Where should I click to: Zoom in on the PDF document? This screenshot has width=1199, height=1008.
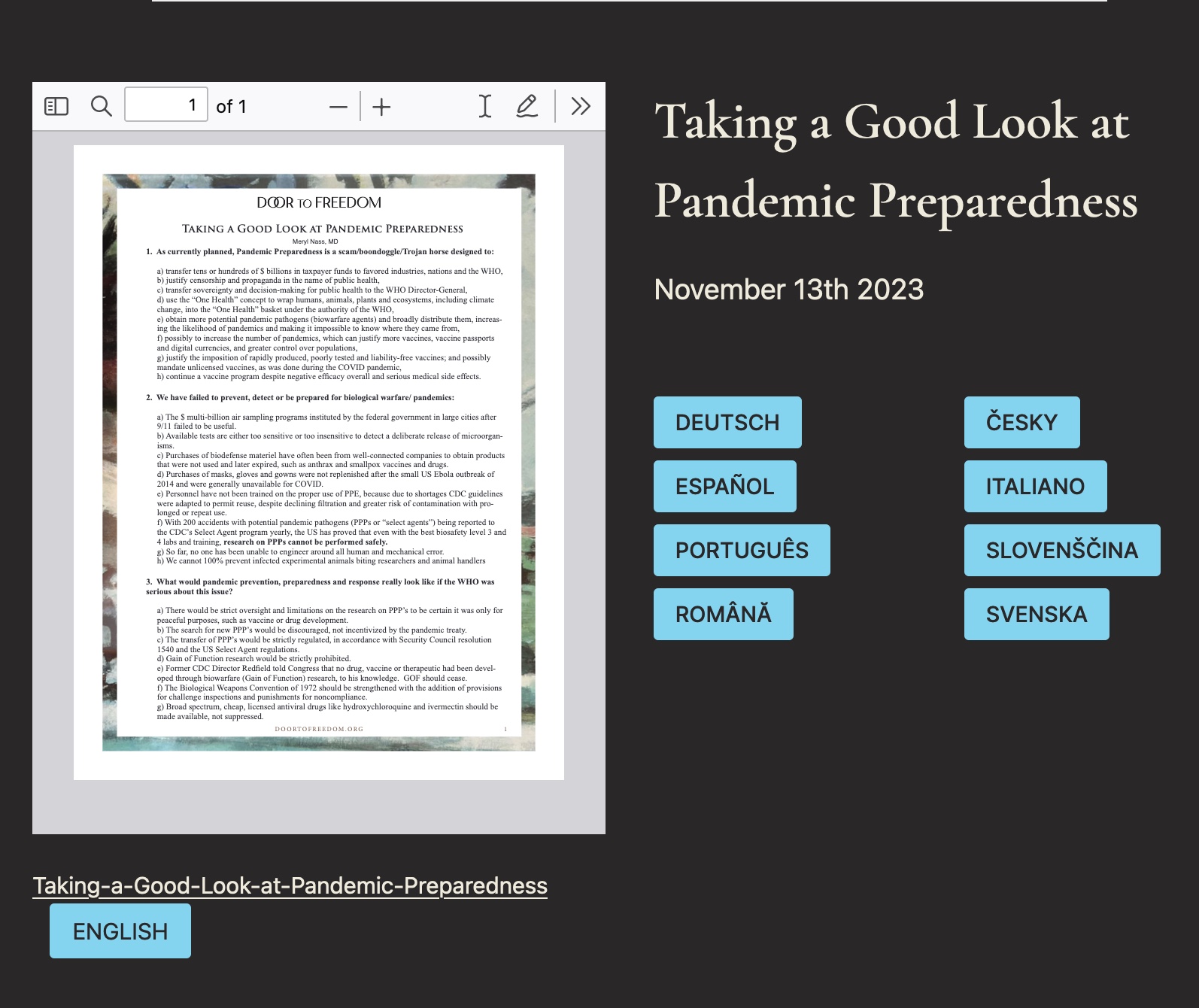tap(381, 107)
